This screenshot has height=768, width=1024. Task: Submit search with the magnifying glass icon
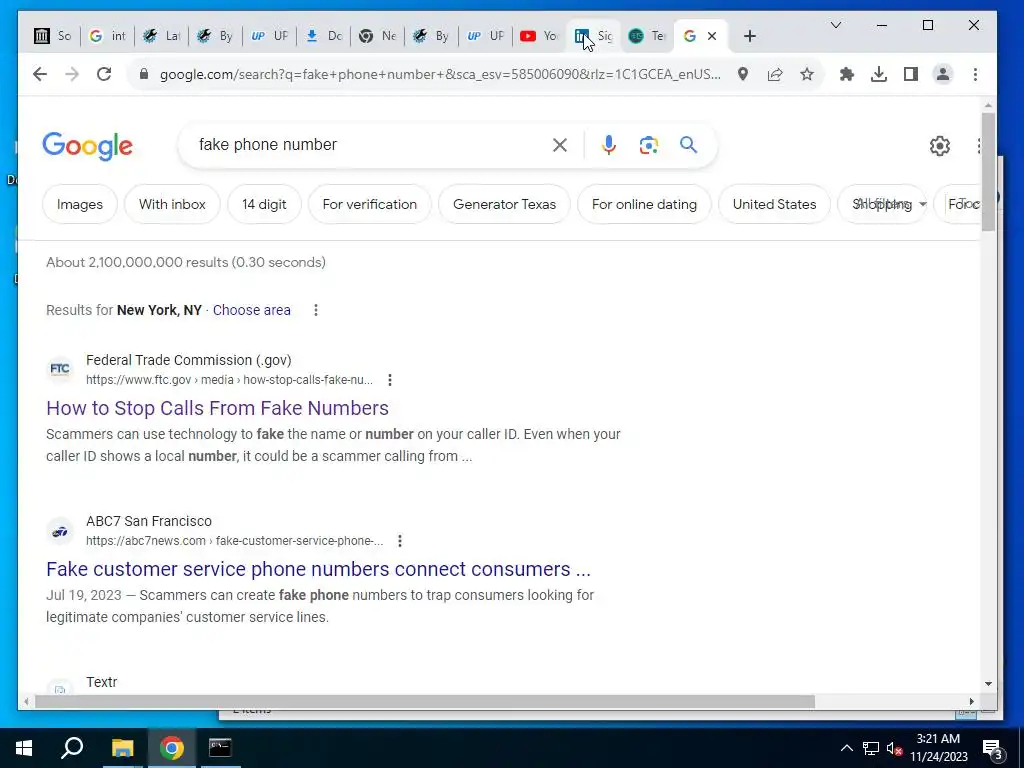pos(688,144)
